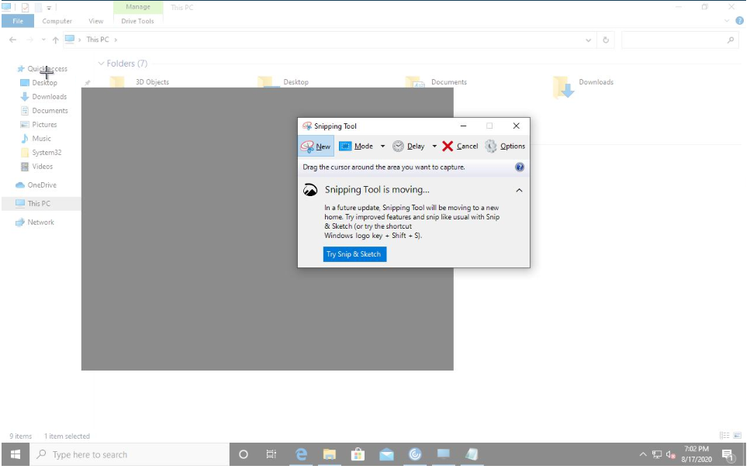
Task: Click the Try Snip & Sketch button
Action: click(x=354, y=254)
